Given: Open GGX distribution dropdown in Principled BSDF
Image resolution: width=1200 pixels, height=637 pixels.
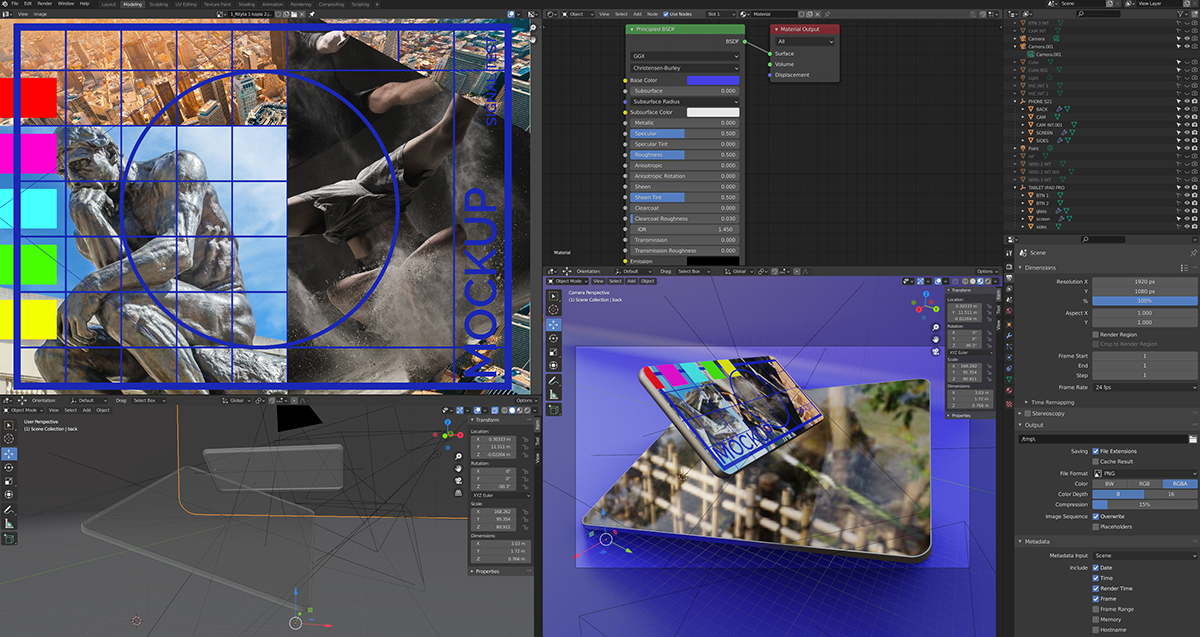Looking at the screenshot, I should (x=685, y=57).
